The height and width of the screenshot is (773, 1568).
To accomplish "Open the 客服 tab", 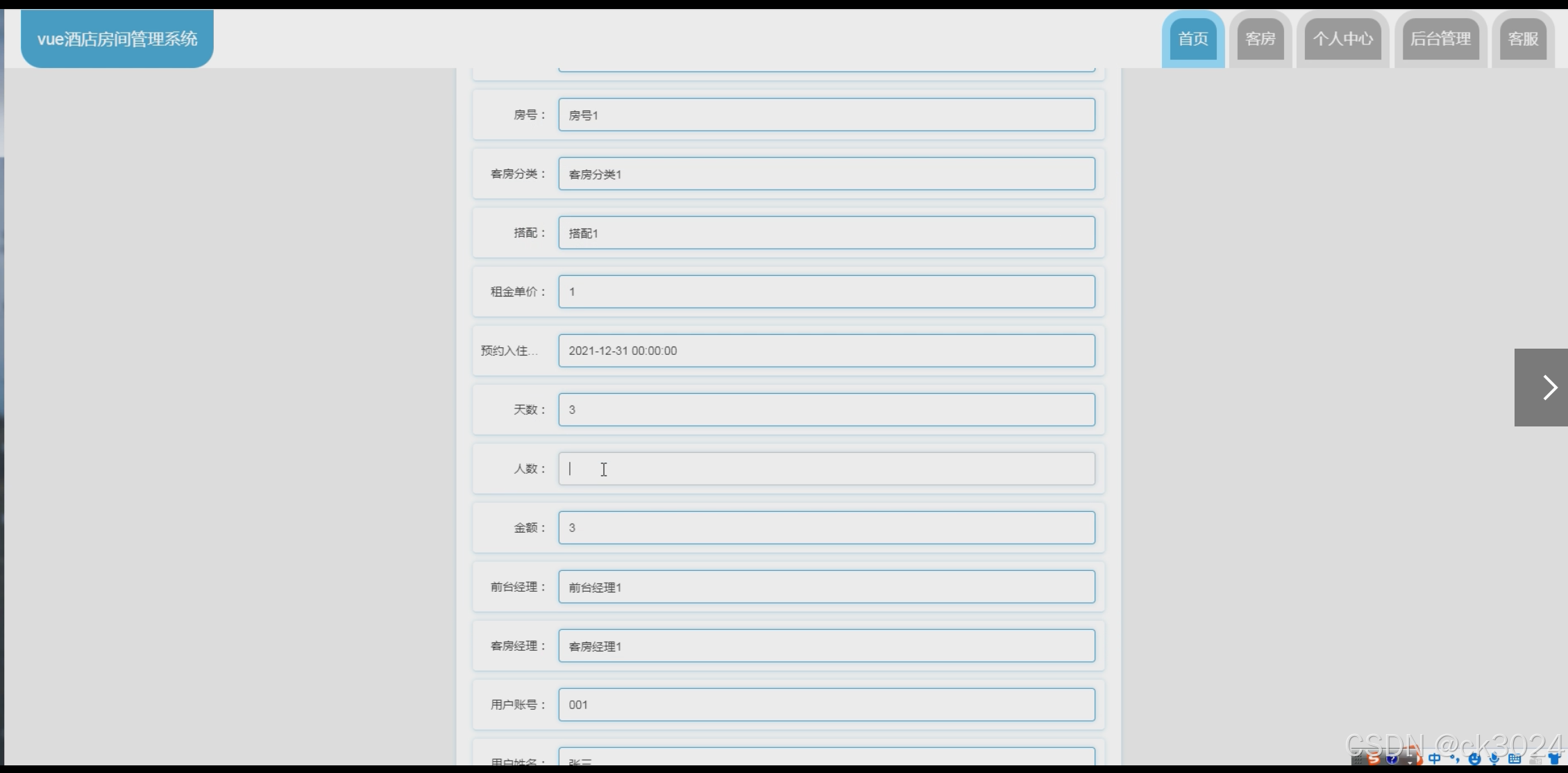I will (x=1523, y=39).
